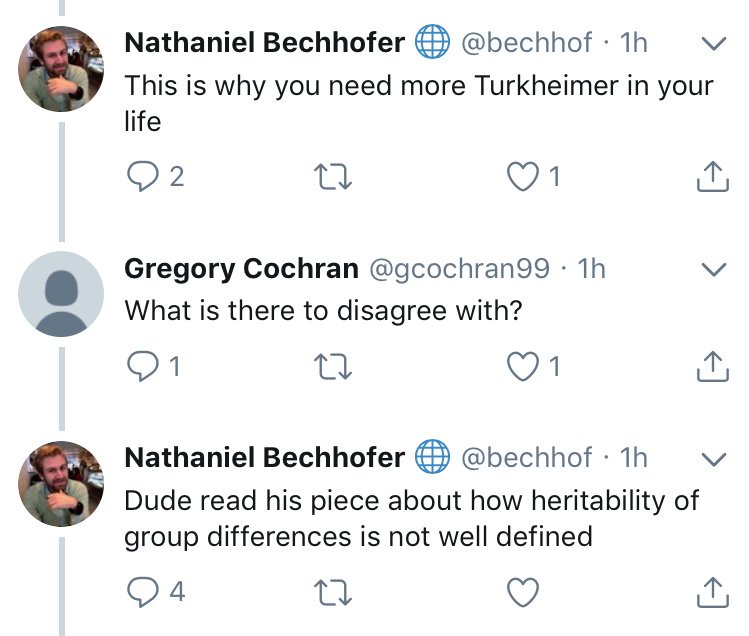View Gregory Cochran's default avatar
Screen dimensions: 749x636
pos(61,294)
